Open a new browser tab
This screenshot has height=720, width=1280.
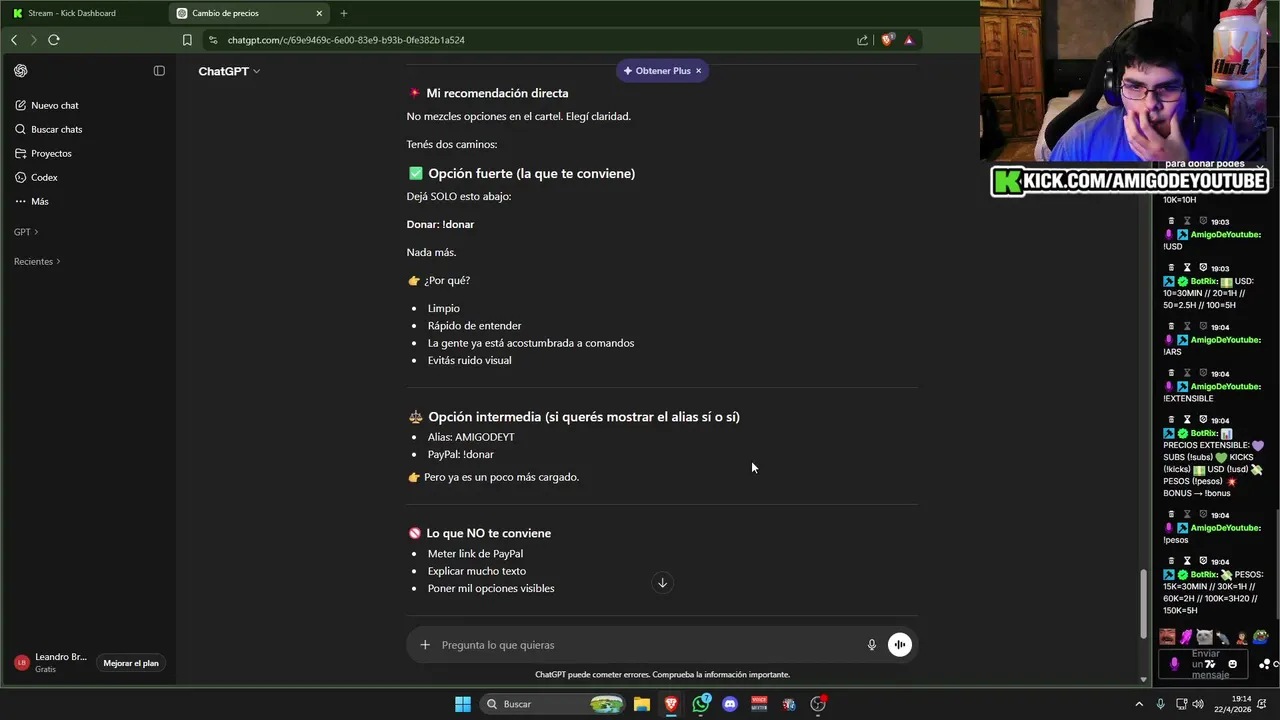click(x=344, y=13)
